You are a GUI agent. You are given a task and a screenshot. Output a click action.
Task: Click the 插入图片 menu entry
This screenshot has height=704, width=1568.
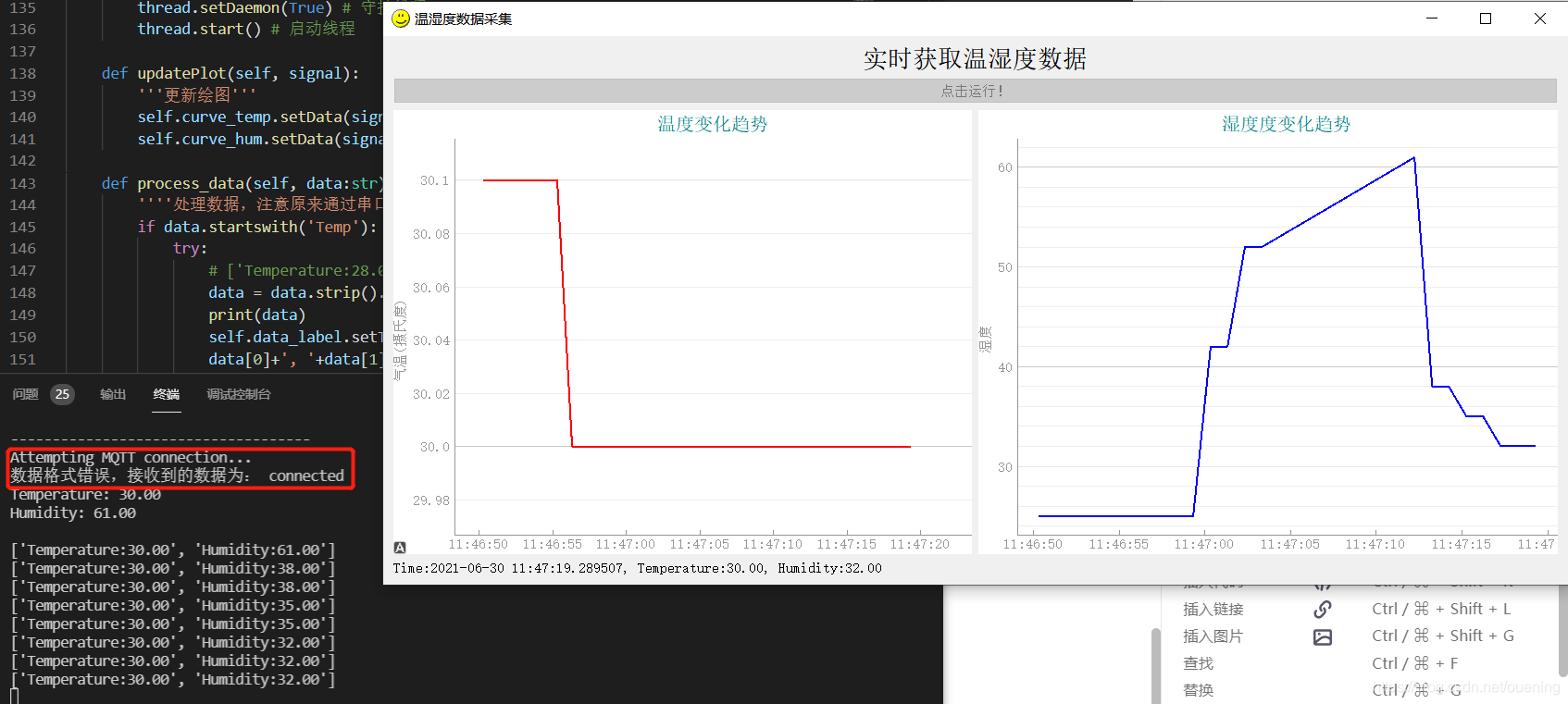tap(1213, 636)
